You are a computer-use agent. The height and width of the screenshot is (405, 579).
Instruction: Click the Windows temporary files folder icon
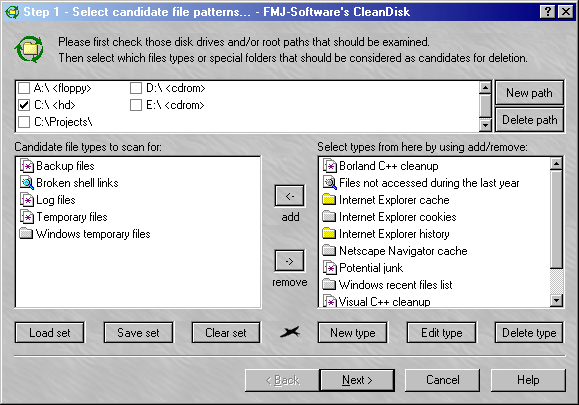(x=26, y=234)
